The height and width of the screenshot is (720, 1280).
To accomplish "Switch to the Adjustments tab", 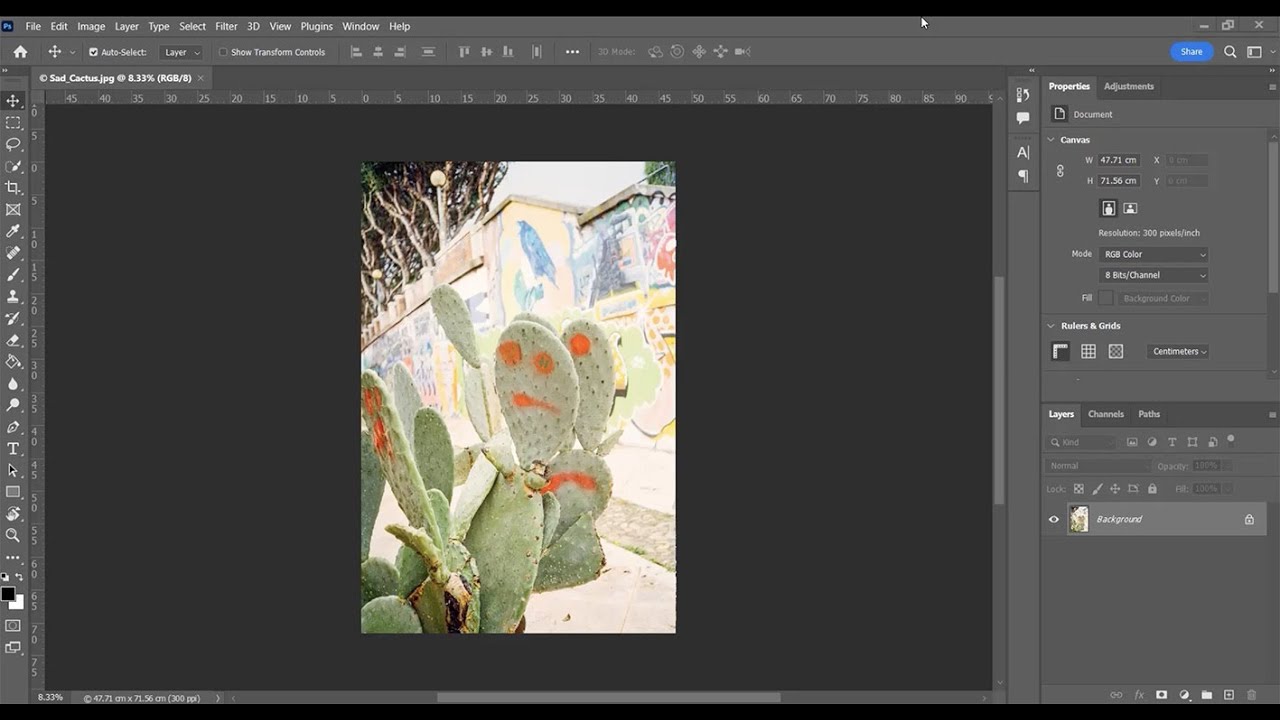I will [1128, 86].
